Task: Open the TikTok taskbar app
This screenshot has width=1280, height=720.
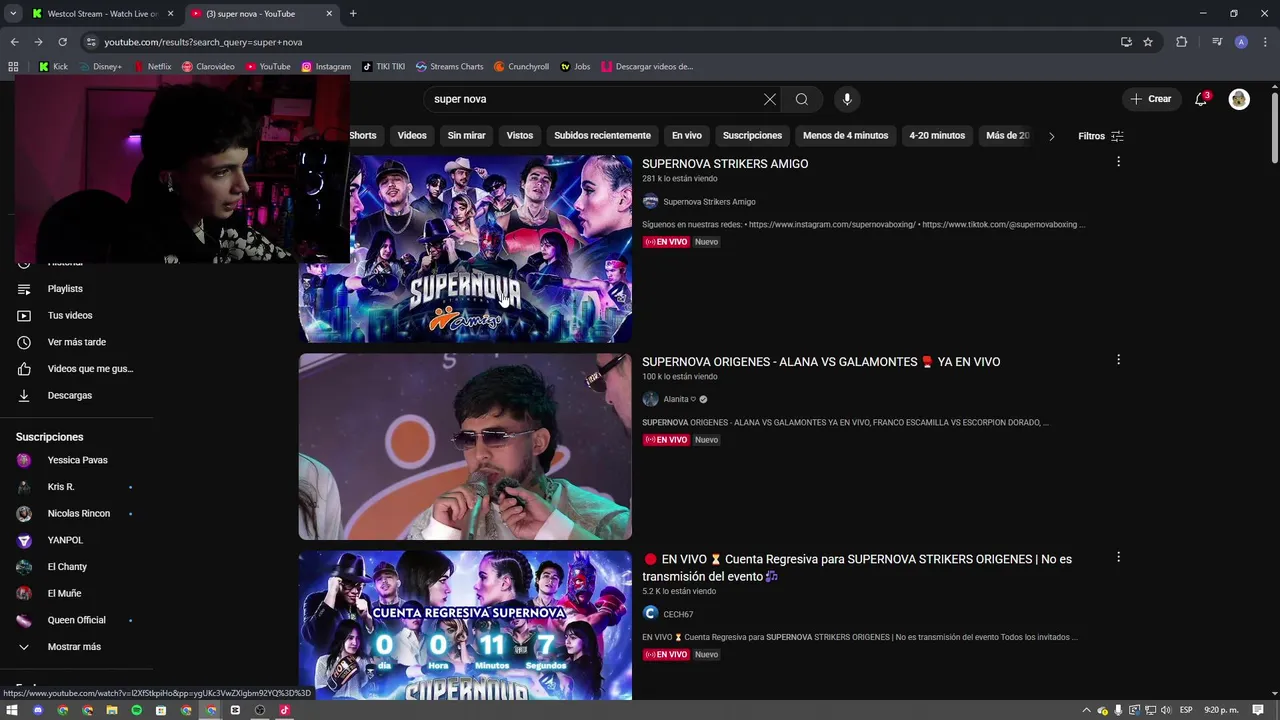Action: [285, 710]
